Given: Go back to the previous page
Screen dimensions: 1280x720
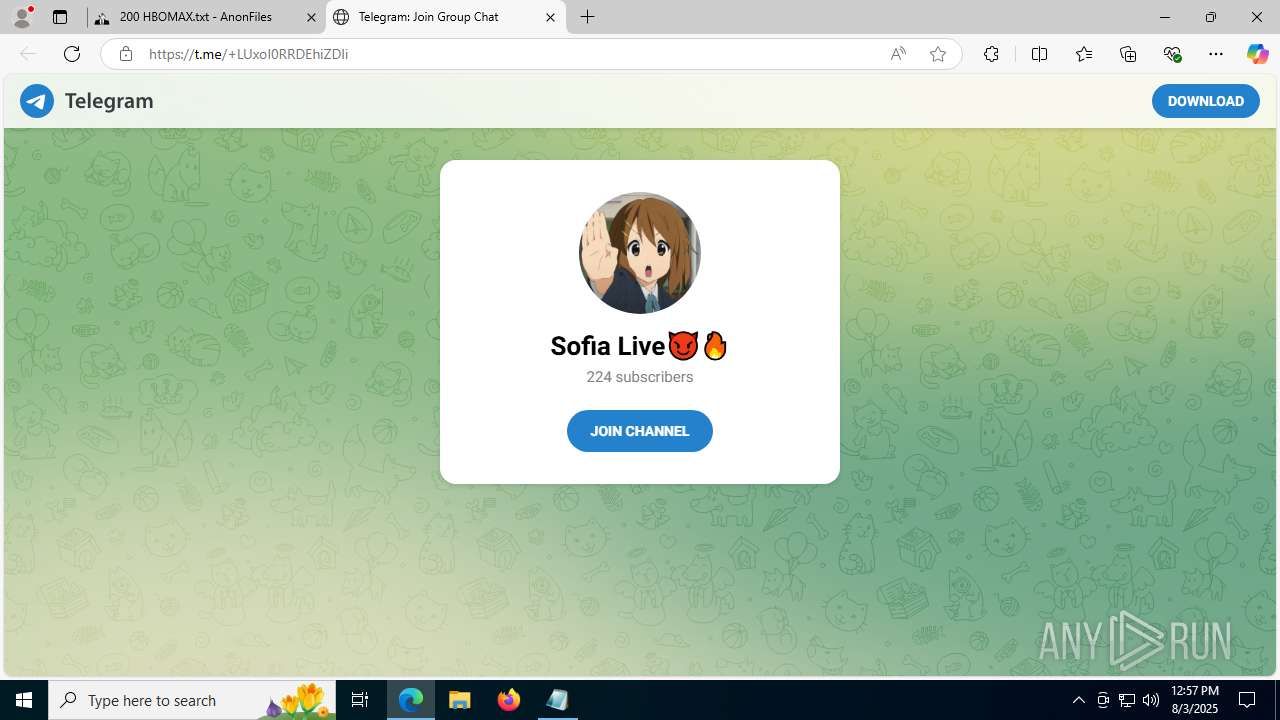Looking at the screenshot, I should tap(28, 54).
